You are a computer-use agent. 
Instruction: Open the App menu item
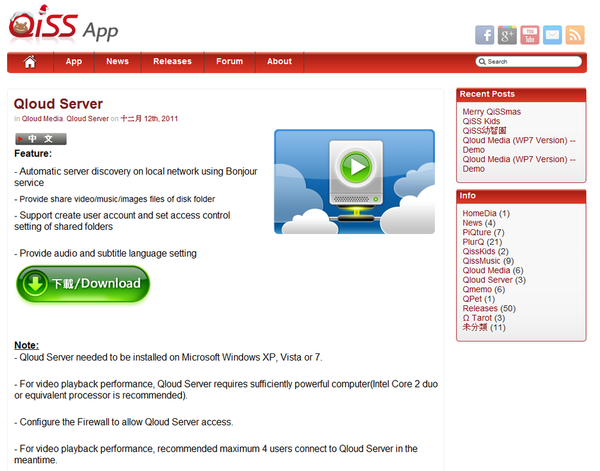(x=73, y=62)
